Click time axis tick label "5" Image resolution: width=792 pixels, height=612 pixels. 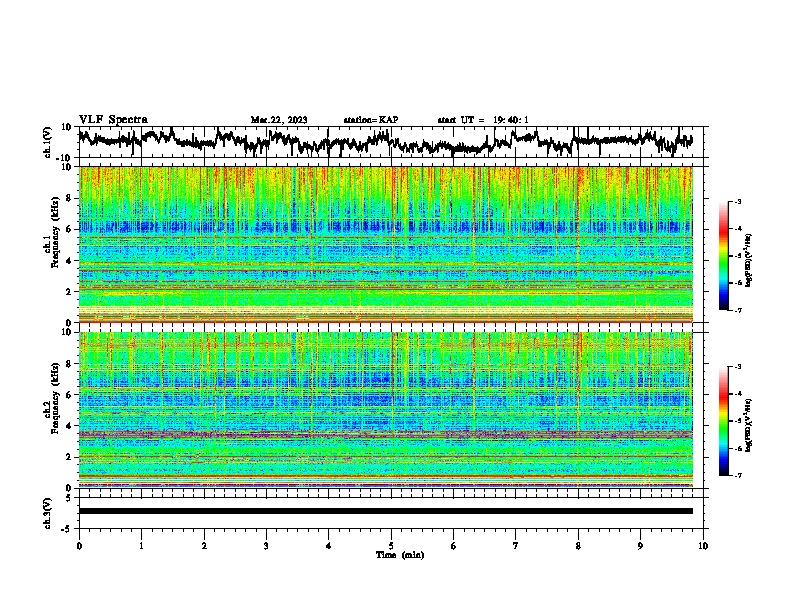point(391,546)
